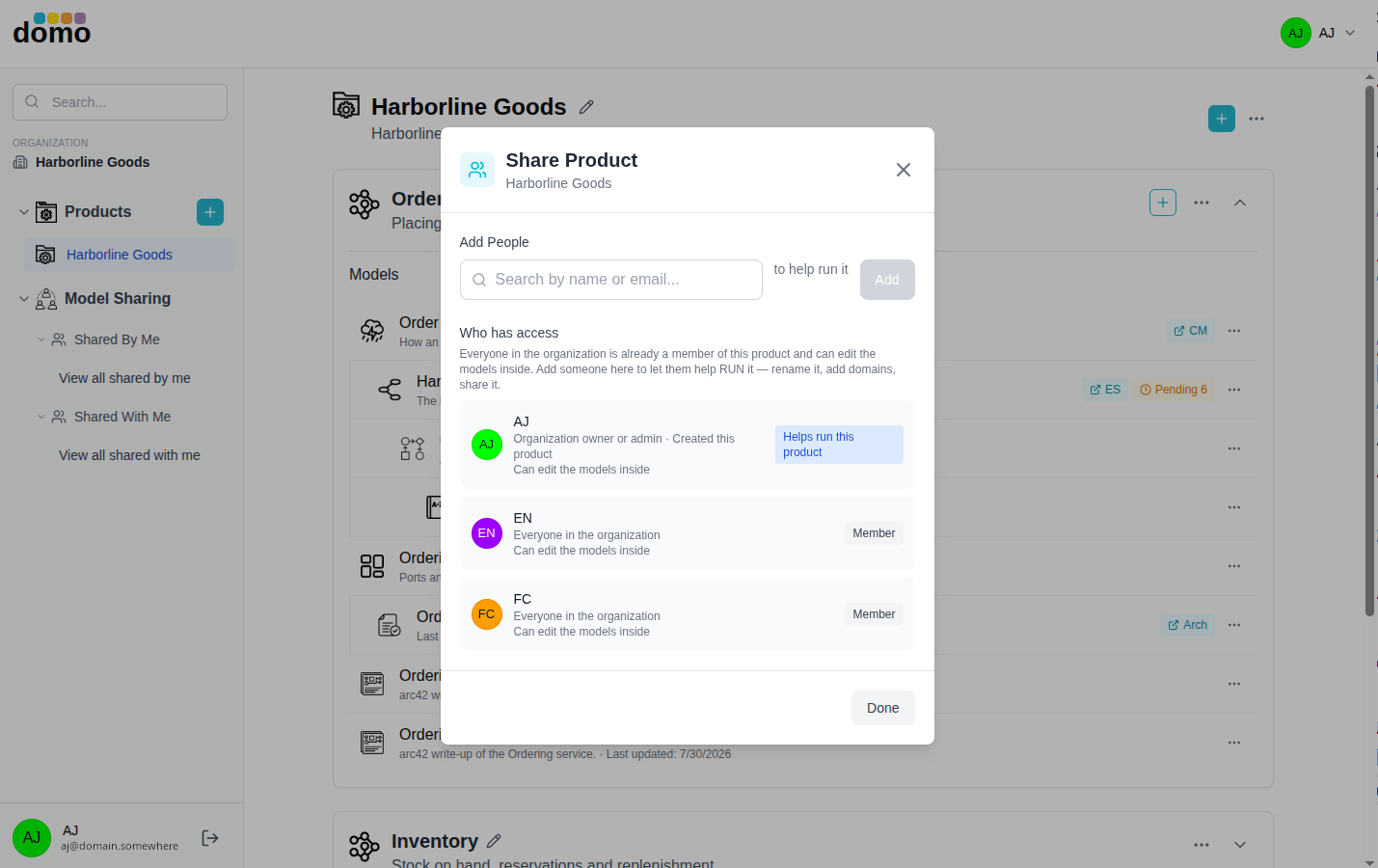Add a new product with the plus button
The height and width of the screenshot is (868, 1378).
[x=210, y=212]
